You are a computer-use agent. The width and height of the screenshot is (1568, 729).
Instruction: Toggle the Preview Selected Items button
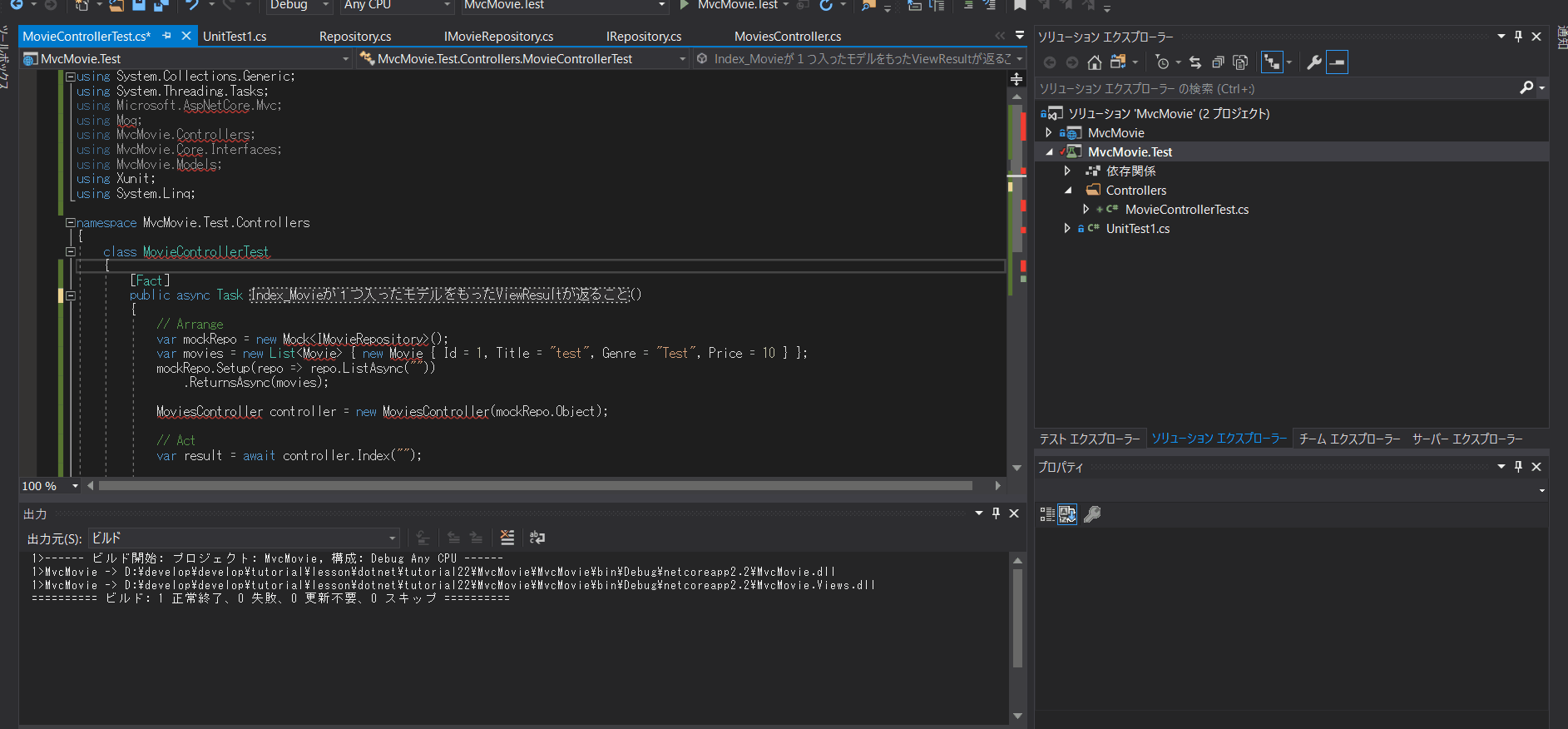click(x=1337, y=62)
